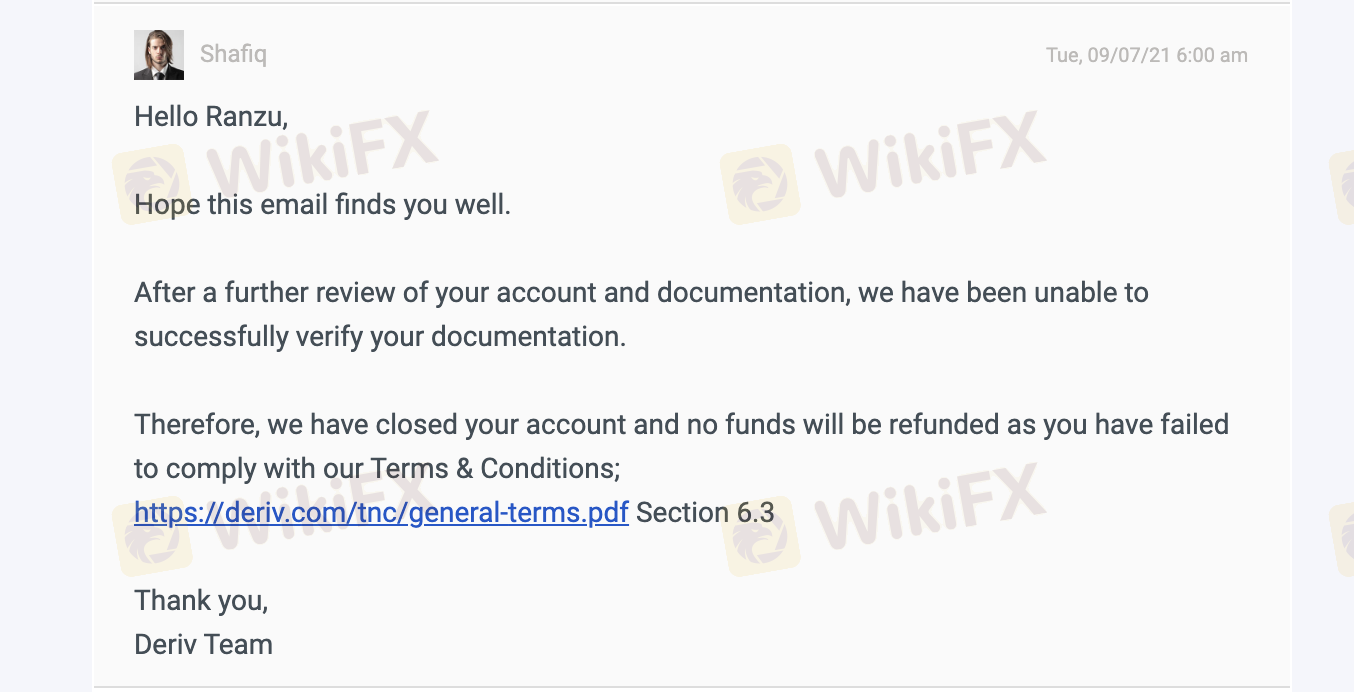
Task: Click Shafiq's profile avatar photo
Action: (159, 55)
